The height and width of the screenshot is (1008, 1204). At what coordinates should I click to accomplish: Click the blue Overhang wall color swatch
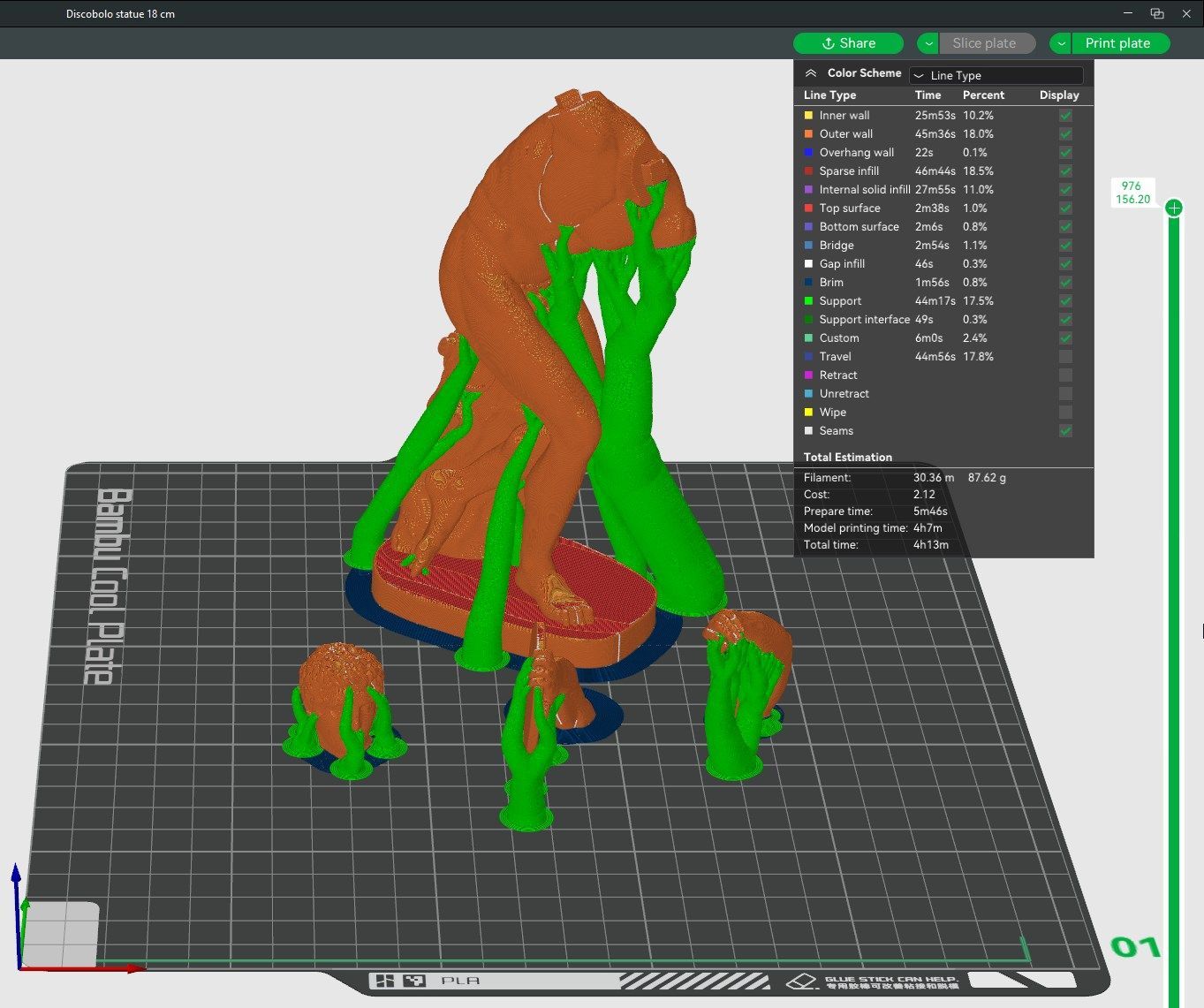click(808, 153)
